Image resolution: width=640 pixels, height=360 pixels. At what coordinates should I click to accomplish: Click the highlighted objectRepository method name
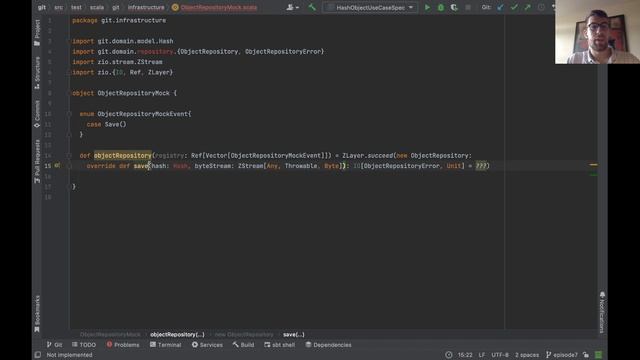point(122,156)
